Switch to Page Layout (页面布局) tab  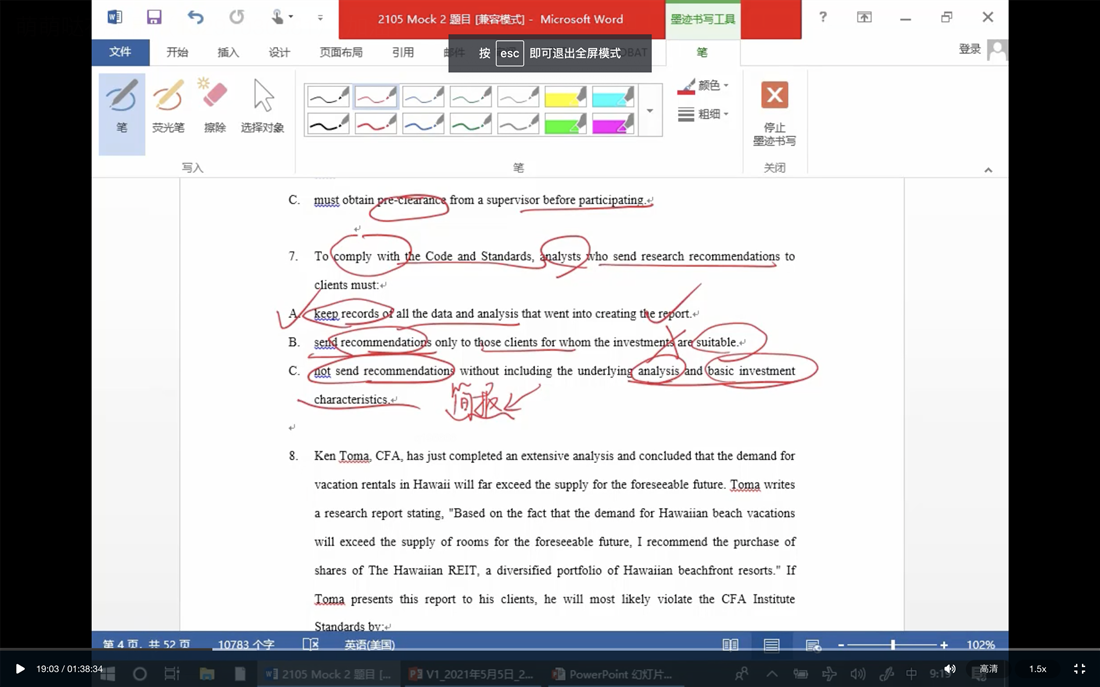tap(341, 52)
